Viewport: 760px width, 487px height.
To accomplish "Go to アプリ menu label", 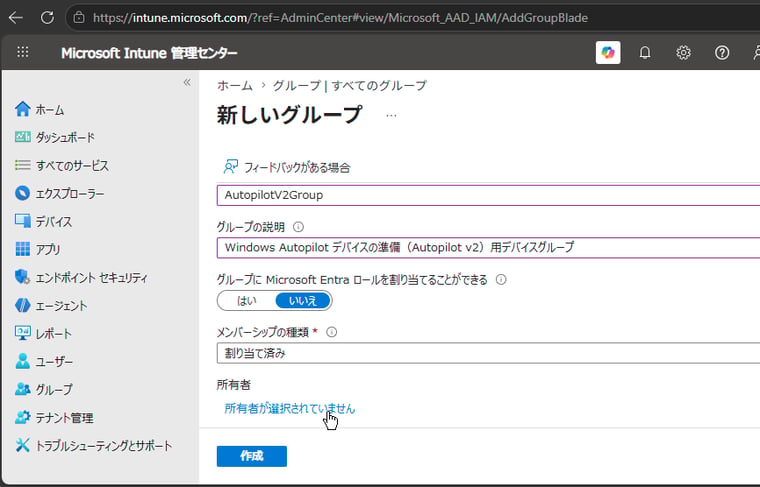I will pyautogui.click(x=48, y=250).
